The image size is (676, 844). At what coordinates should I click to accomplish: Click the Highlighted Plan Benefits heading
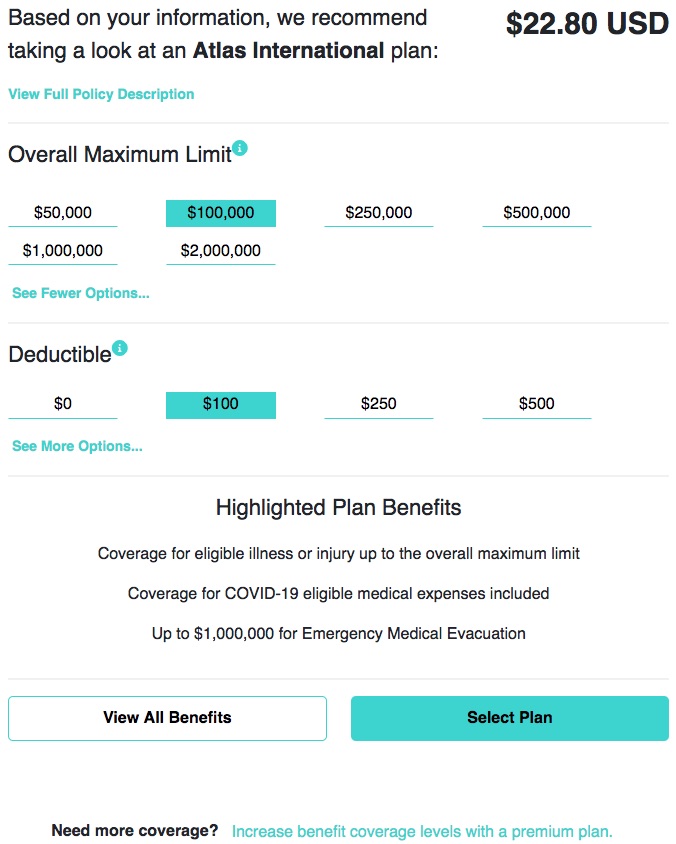tap(339, 508)
